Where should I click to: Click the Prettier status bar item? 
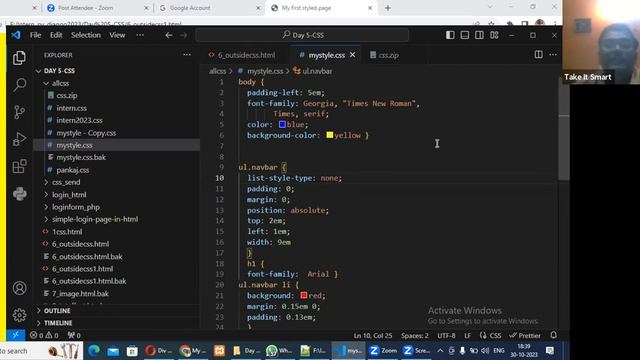tap(525, 336)
